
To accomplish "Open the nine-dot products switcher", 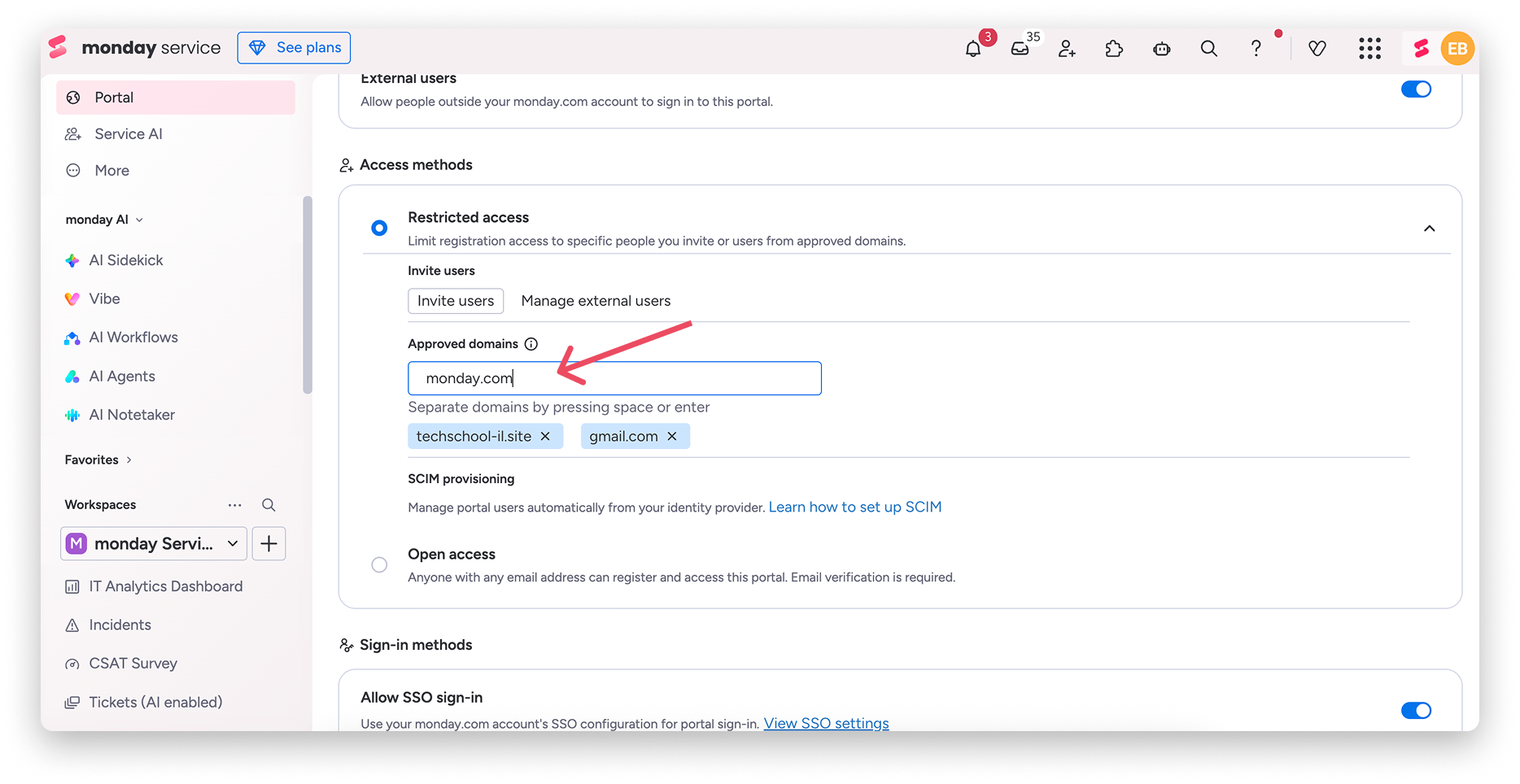I will pos(1370,49).
